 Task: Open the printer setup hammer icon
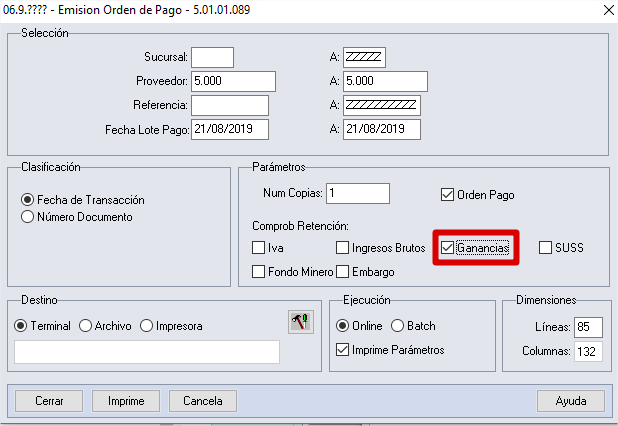tap(301, 322)
